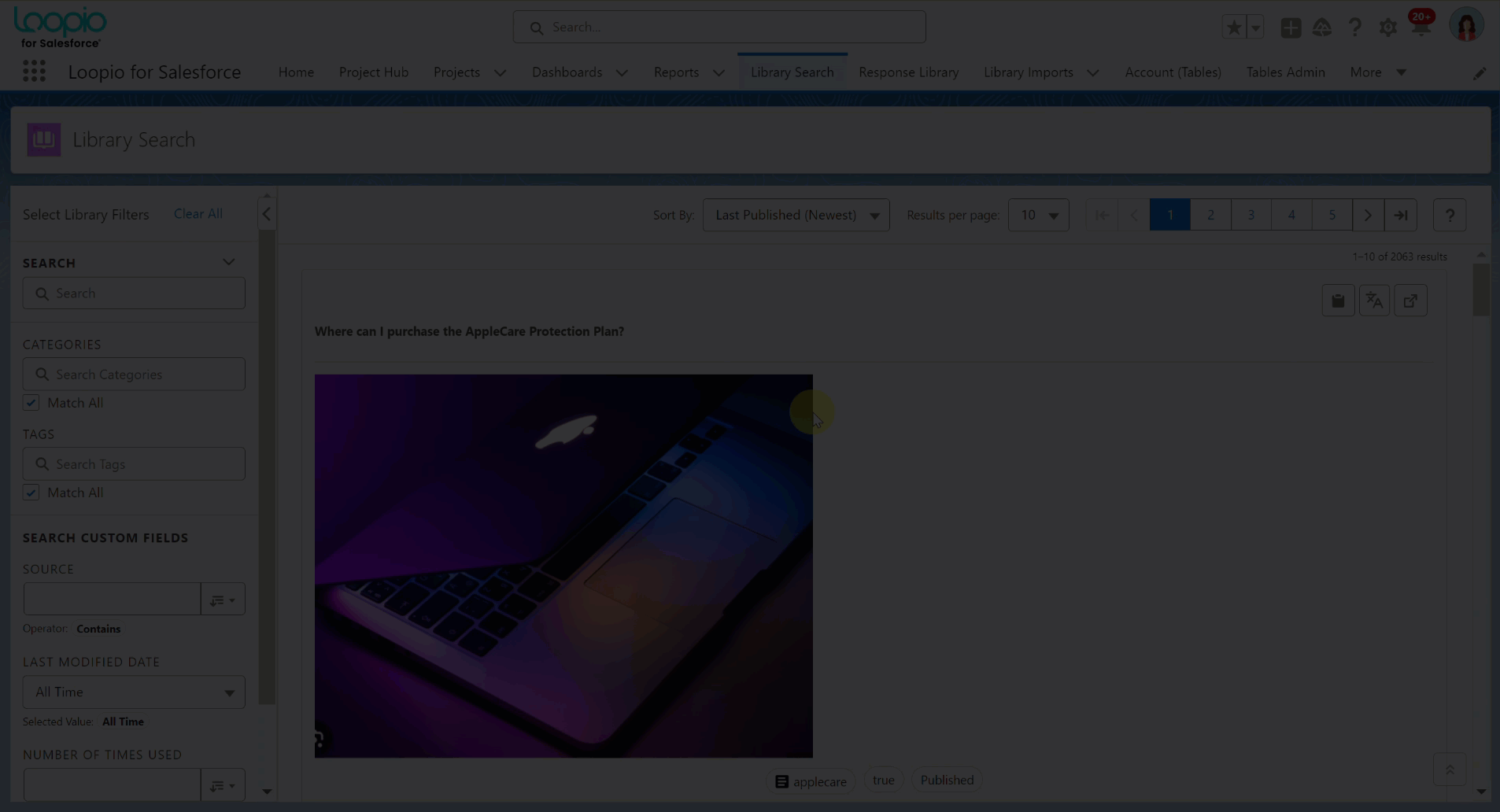Click the Search Tags field

click(134, 464)
